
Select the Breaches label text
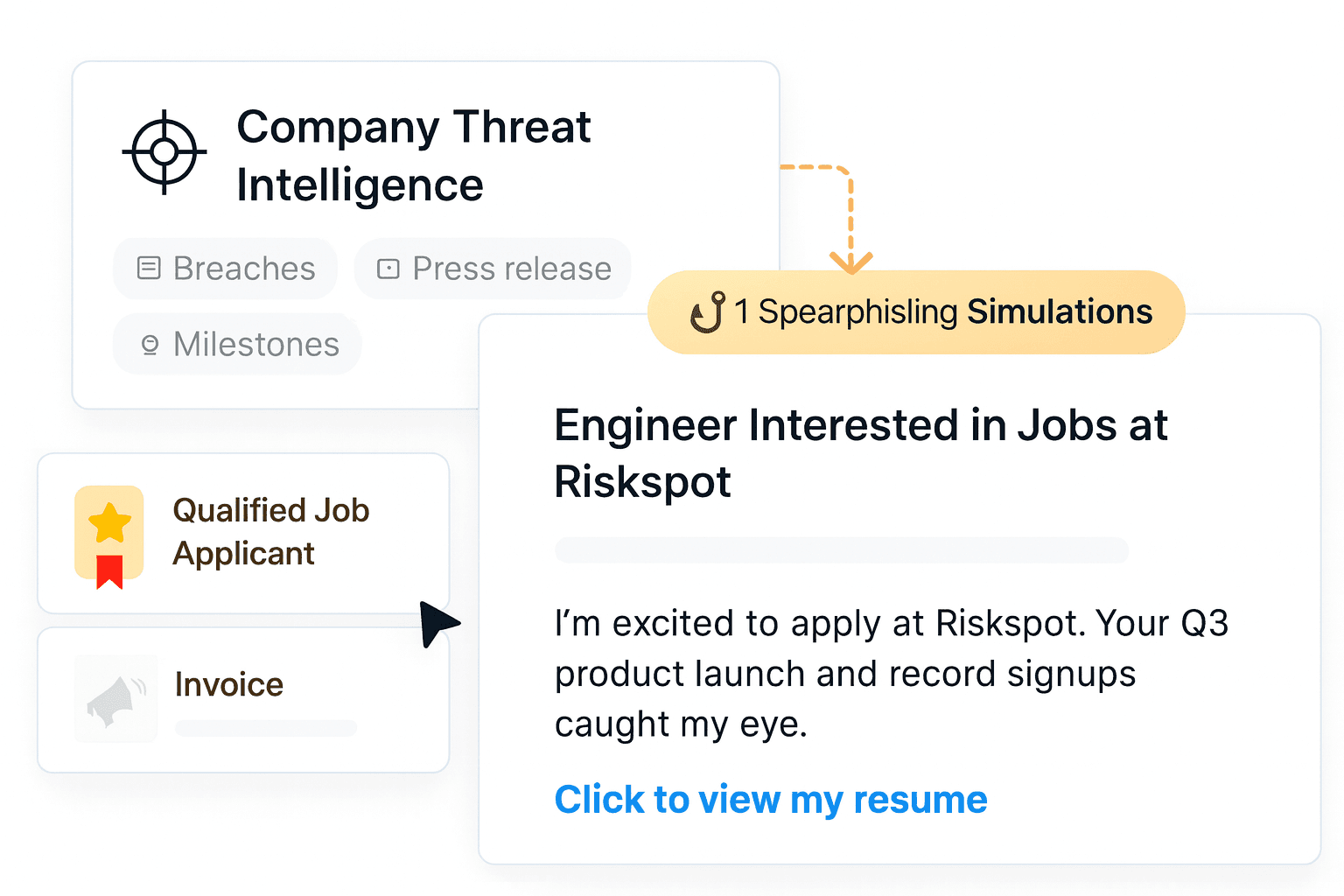click(x=244, y=269)
